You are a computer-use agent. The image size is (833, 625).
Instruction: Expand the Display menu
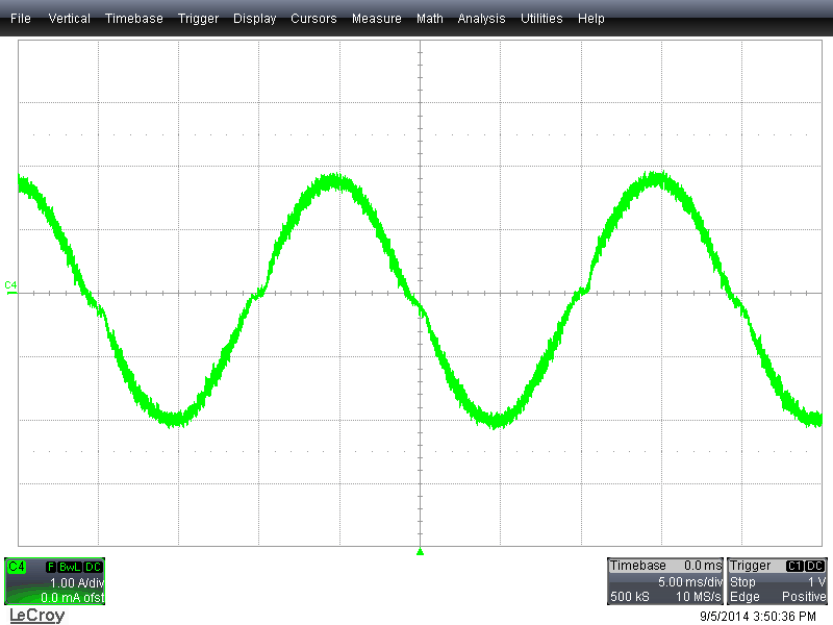255,19
